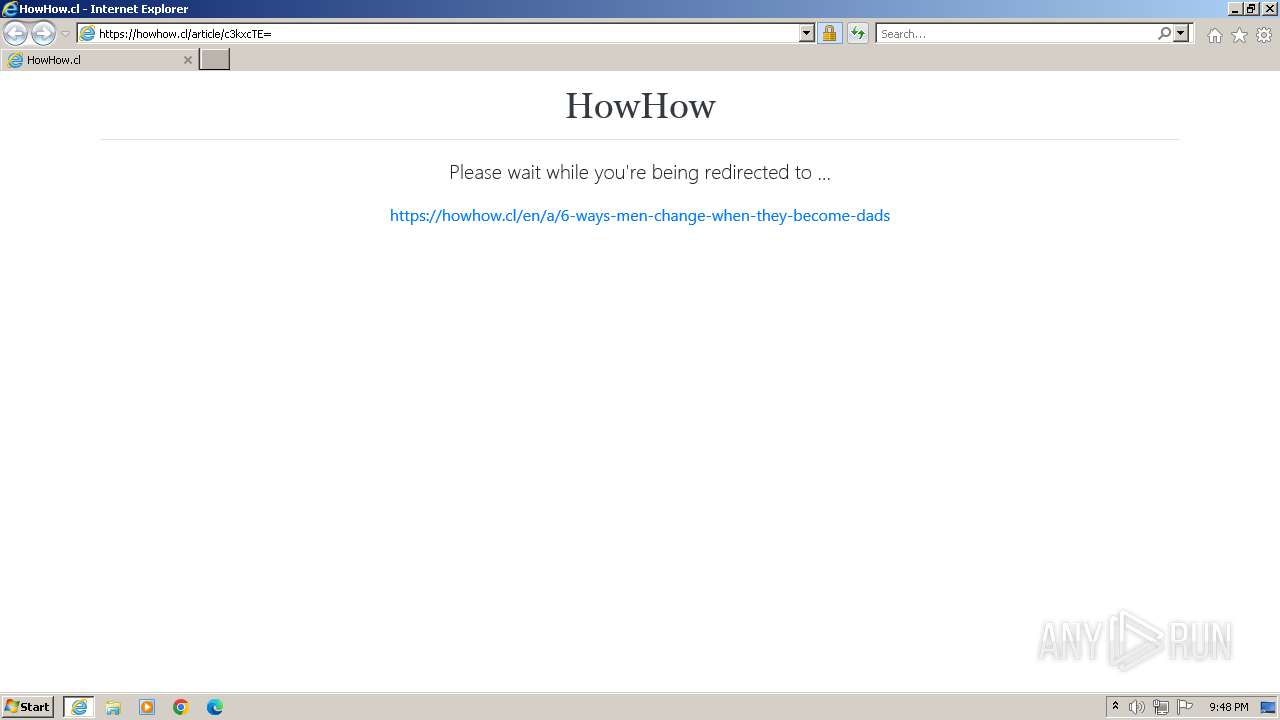The image size is (1280, 720).
Task: Click the search magnifier icon
Action: coord(1164,34)
